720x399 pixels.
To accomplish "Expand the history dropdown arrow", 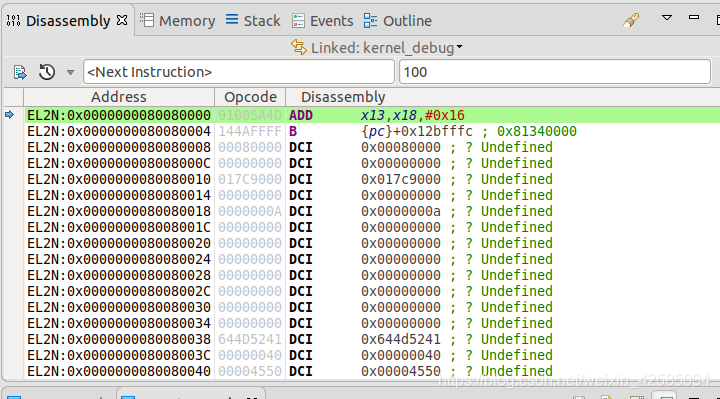I will point(70,72).
